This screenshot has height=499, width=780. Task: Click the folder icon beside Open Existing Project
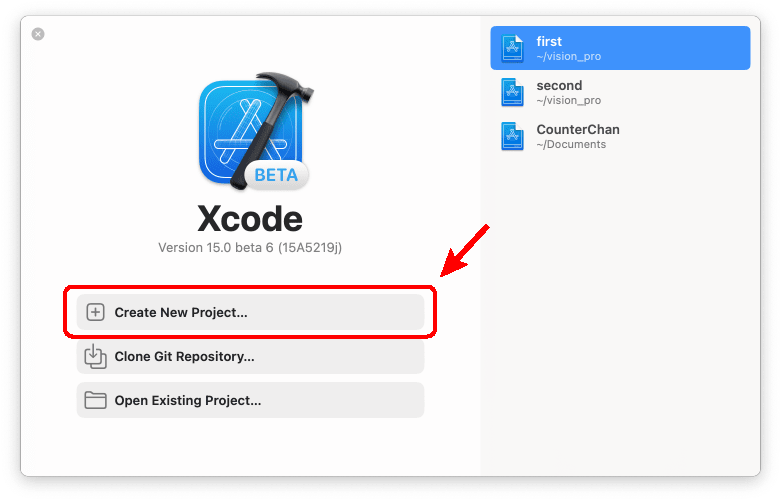pyautogui.click(x=95, y=400)
